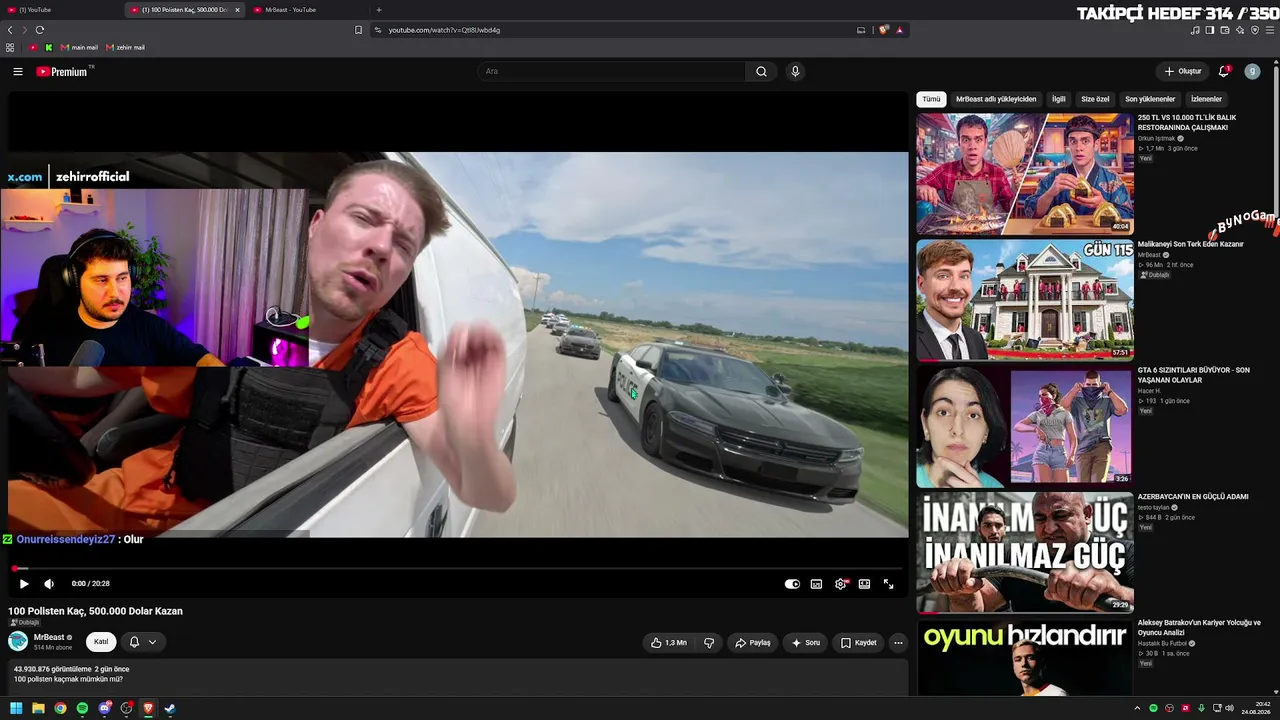Reload the current page
1280x720 pixels.
point(40,30)
